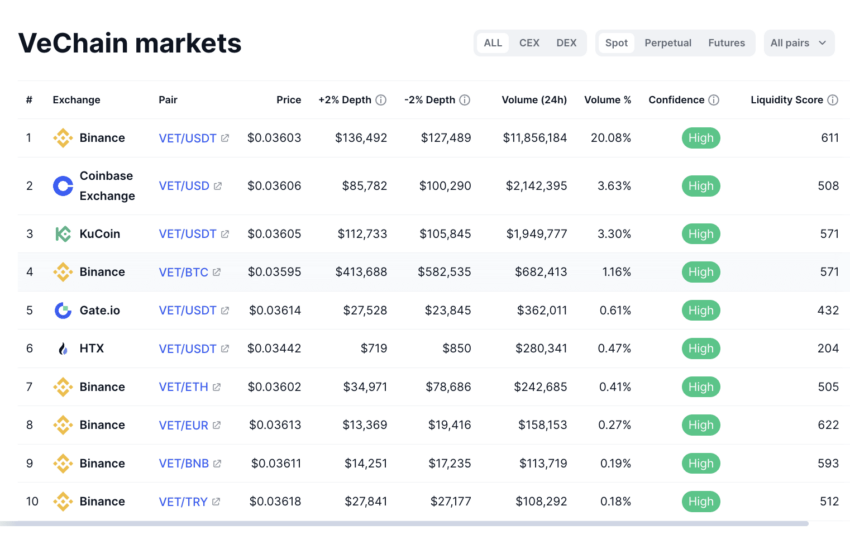850x544 pixels.
Task: Switch to the CEX filter tab
Action: tap(529, 43)
